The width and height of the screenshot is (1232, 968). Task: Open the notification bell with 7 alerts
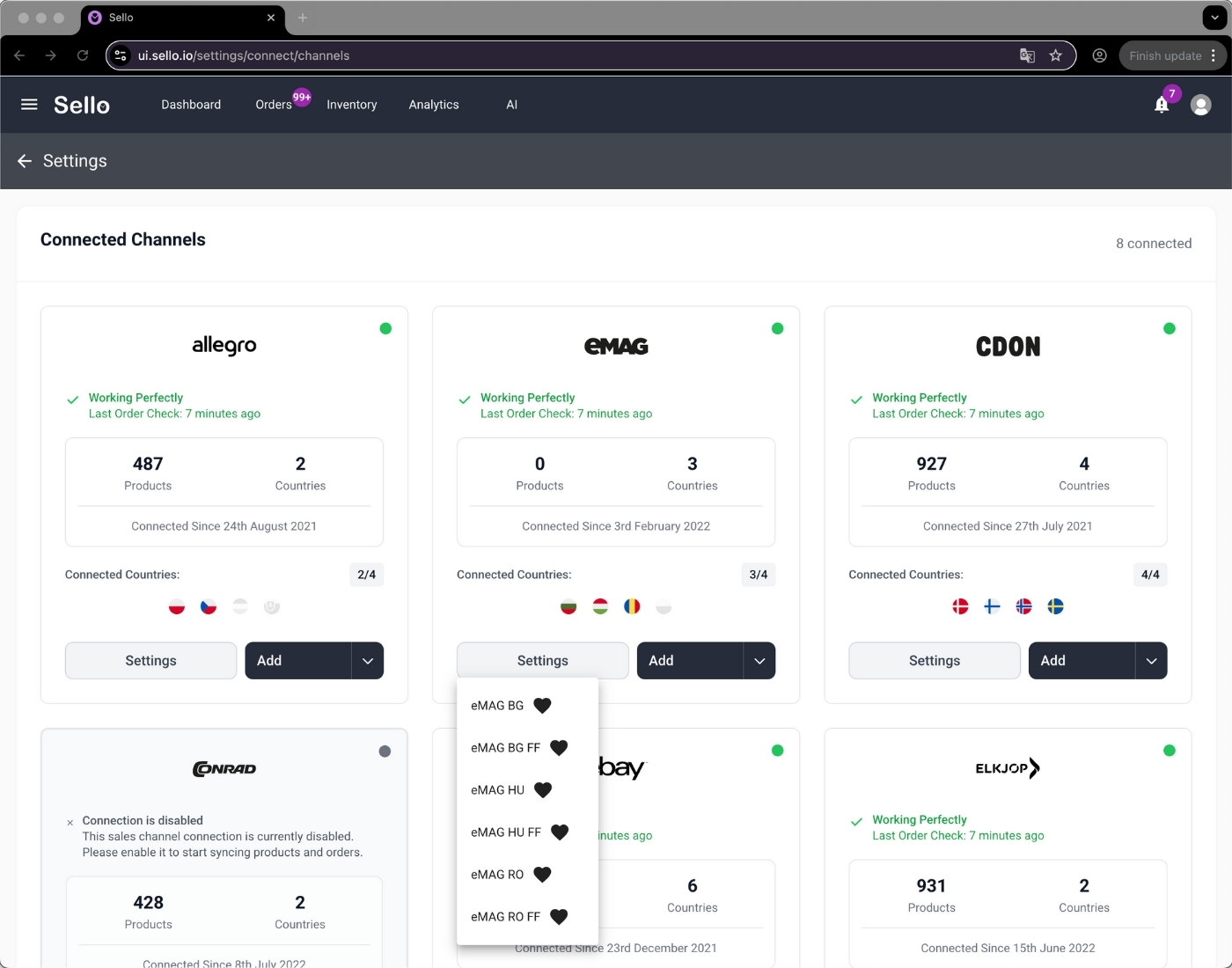point(1161,105)
